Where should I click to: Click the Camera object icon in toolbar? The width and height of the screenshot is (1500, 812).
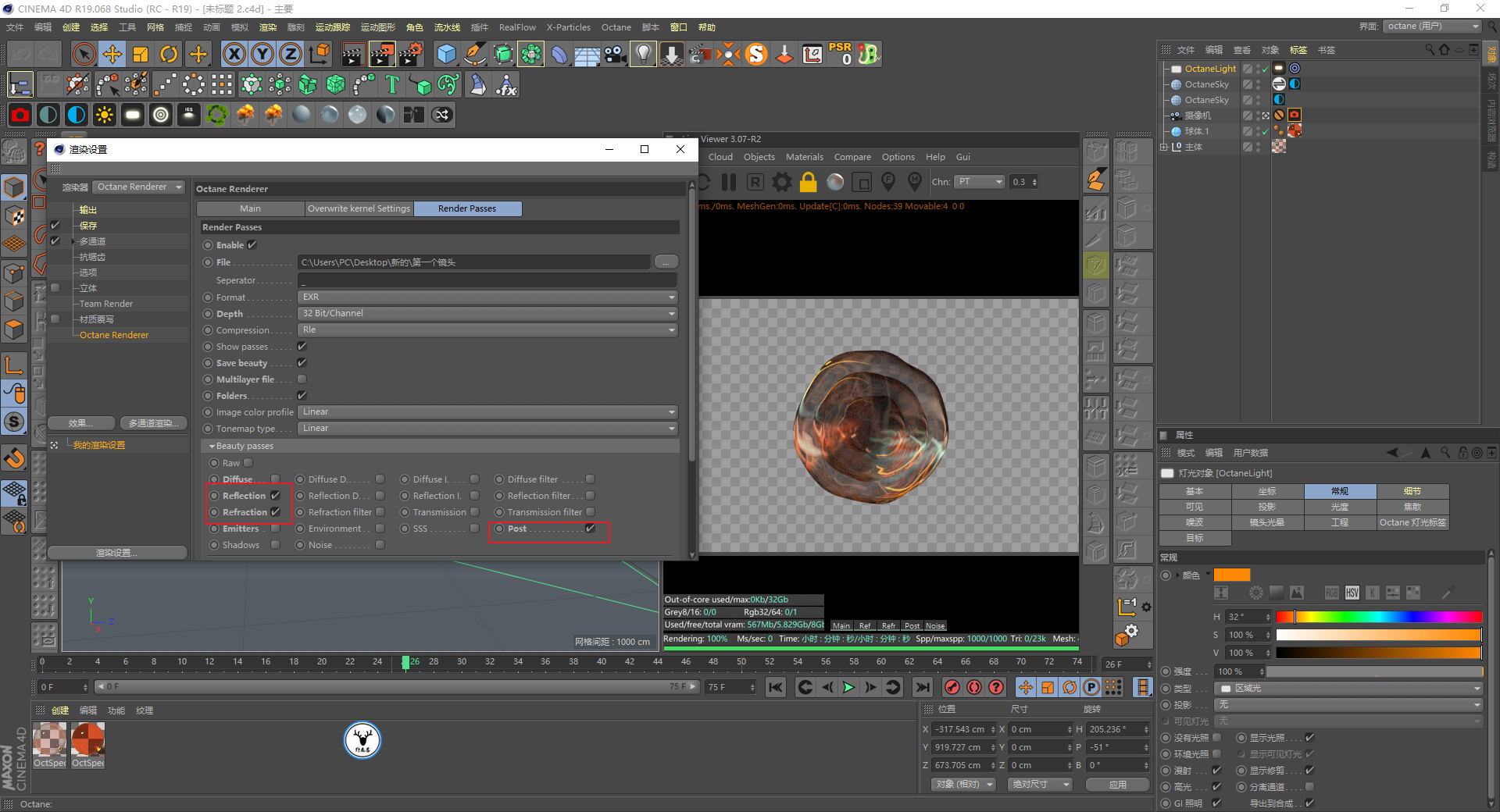pyautogui.click(x=615, y=54)
